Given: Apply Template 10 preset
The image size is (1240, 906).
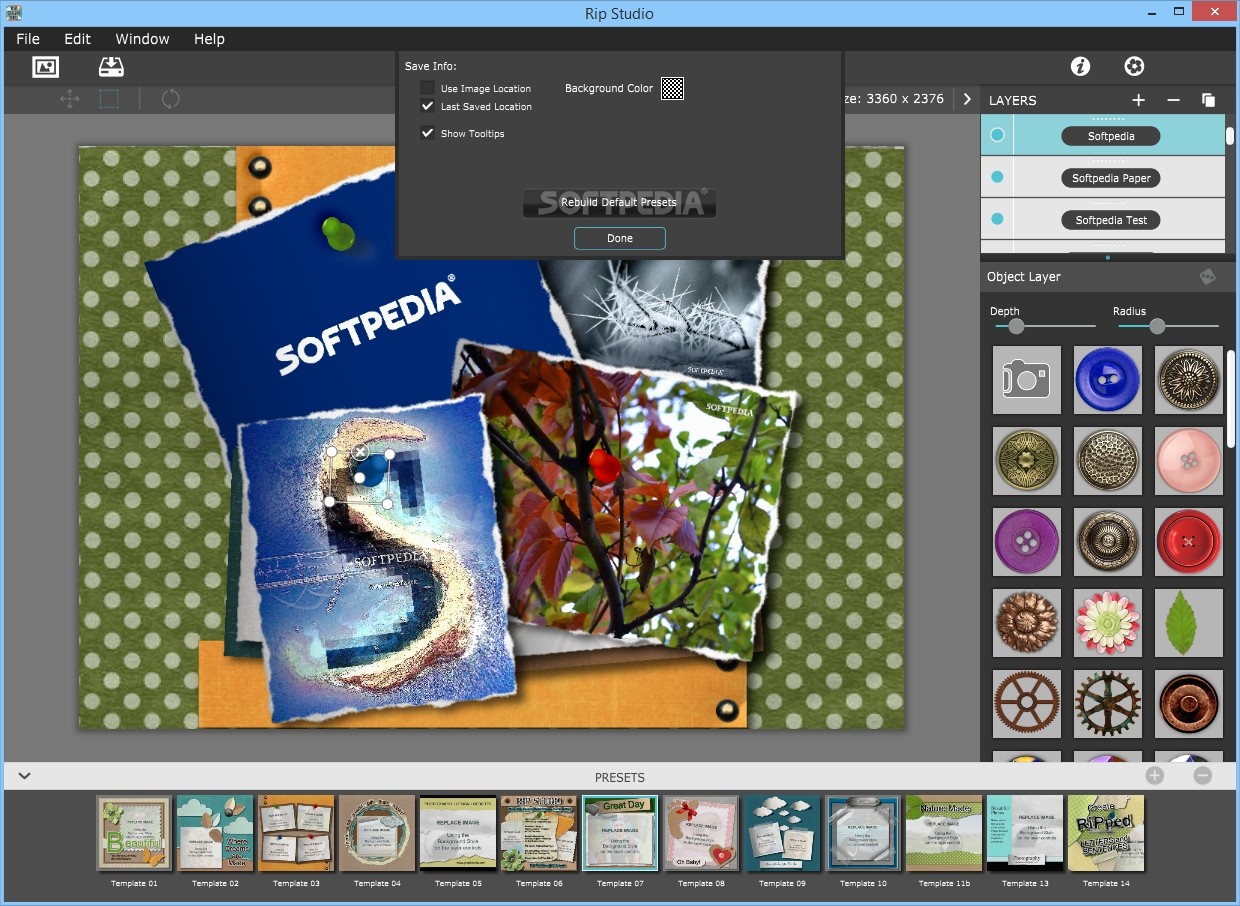Looking at the screenshot, I should pos(863,834).
